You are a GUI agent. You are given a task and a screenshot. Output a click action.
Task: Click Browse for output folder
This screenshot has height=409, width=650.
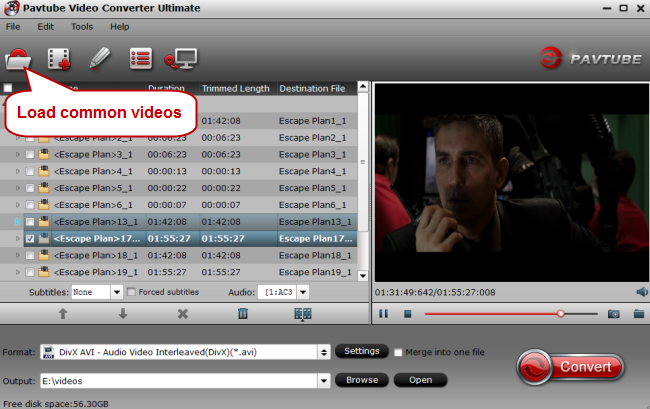362,380
